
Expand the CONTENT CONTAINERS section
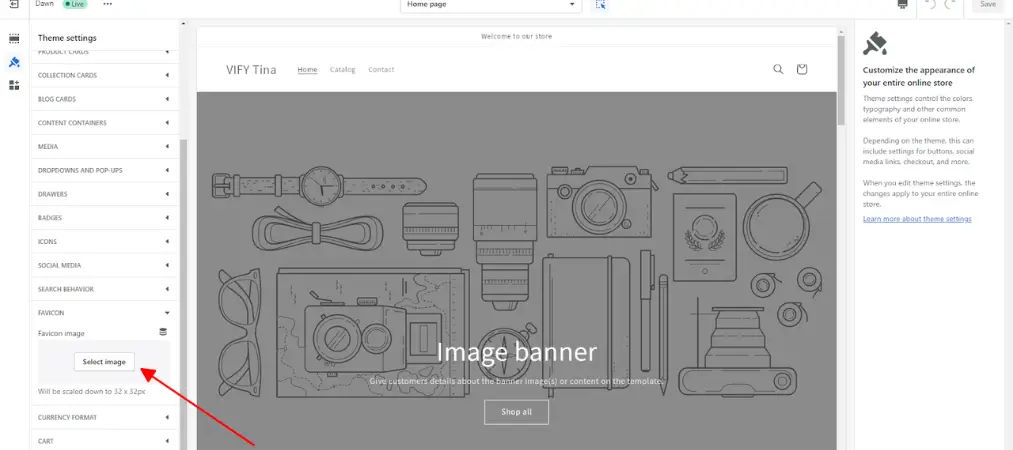(103, 123)
